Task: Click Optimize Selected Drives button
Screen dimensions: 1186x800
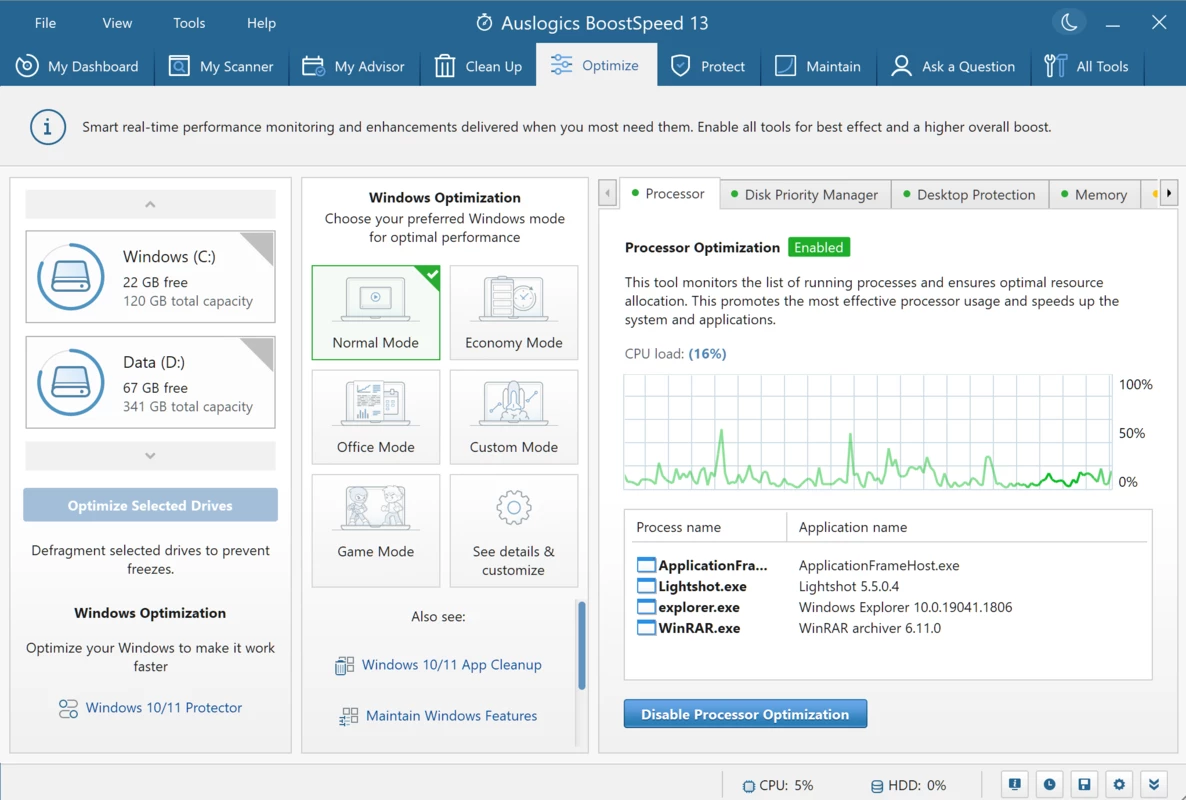Action: pos(151,505)
